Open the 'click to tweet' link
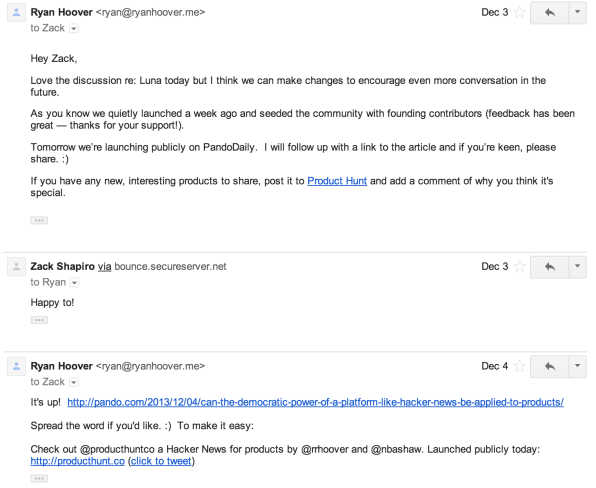 [x=161, y=461]
